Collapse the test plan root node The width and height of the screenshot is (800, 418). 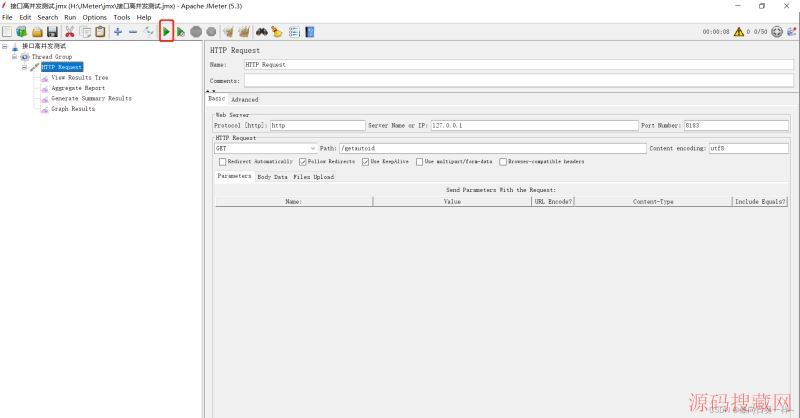[5, 46]
